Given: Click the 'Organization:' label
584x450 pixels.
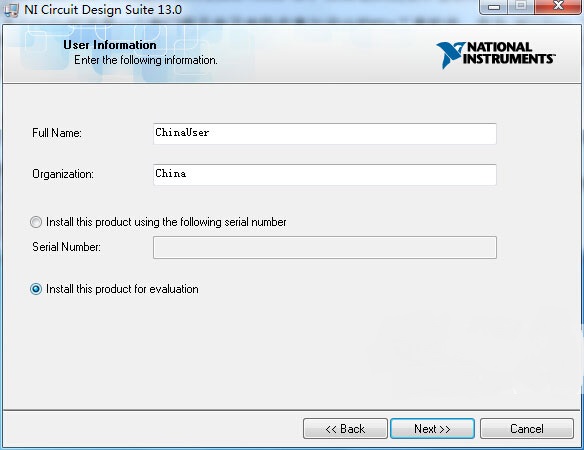Looking at the screenshot, I should click(x=63, y=174).
